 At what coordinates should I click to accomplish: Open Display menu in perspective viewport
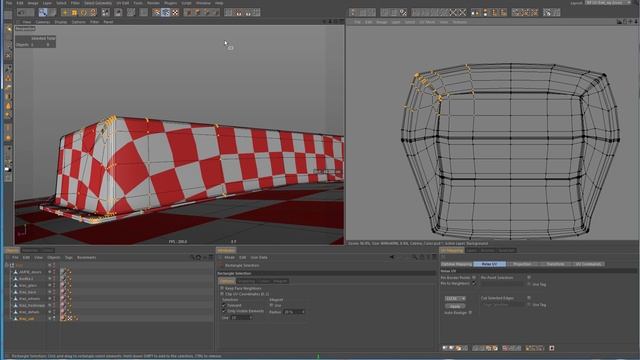tap(61, 22)
